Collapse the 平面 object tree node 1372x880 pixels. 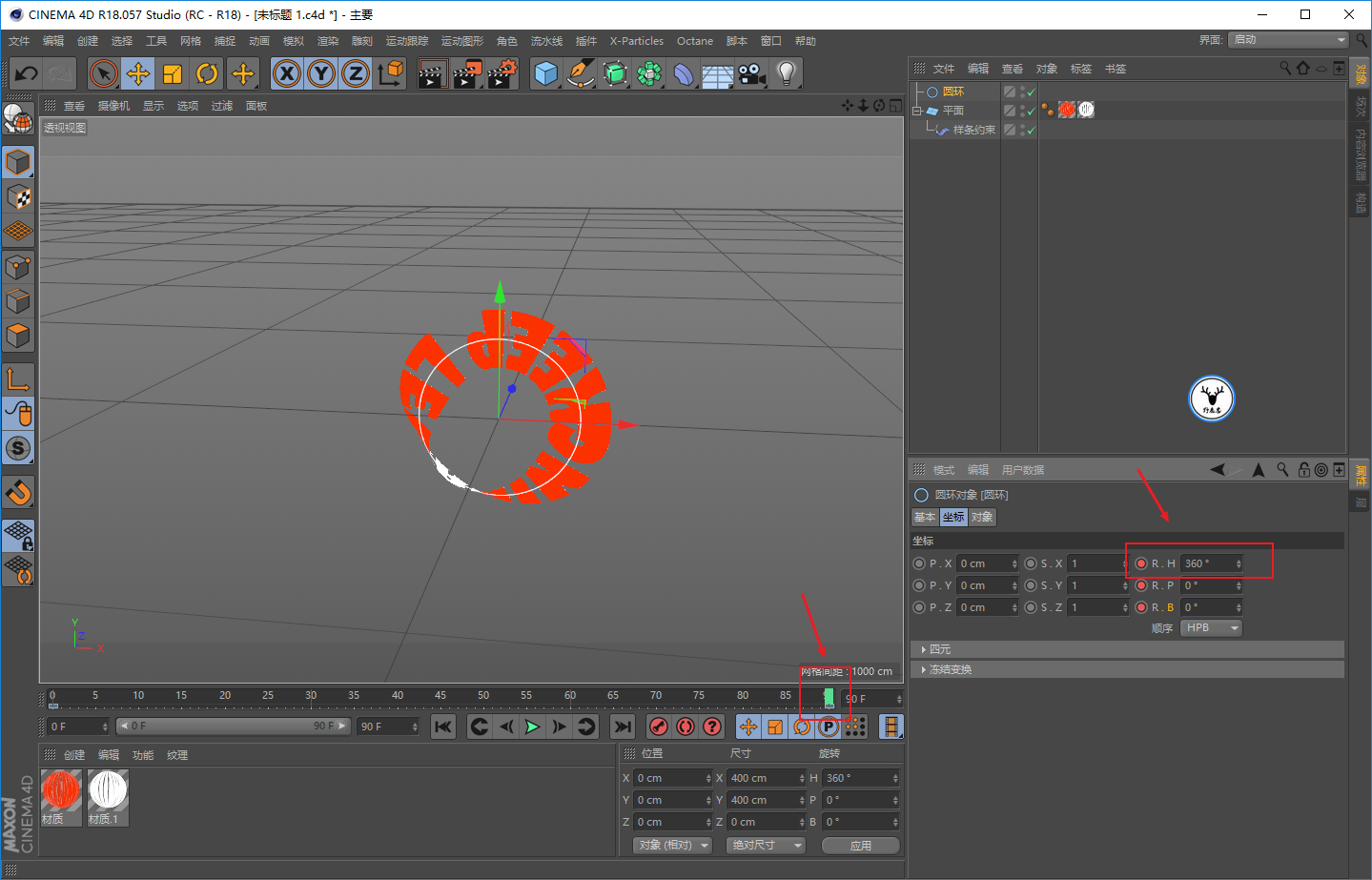917,111
